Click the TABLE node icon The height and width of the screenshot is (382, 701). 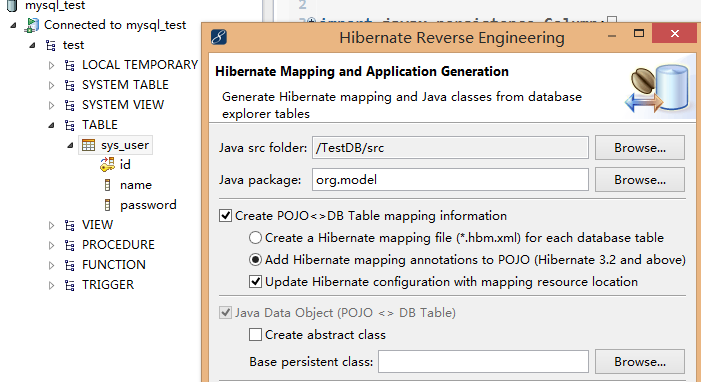coord(70,125)
